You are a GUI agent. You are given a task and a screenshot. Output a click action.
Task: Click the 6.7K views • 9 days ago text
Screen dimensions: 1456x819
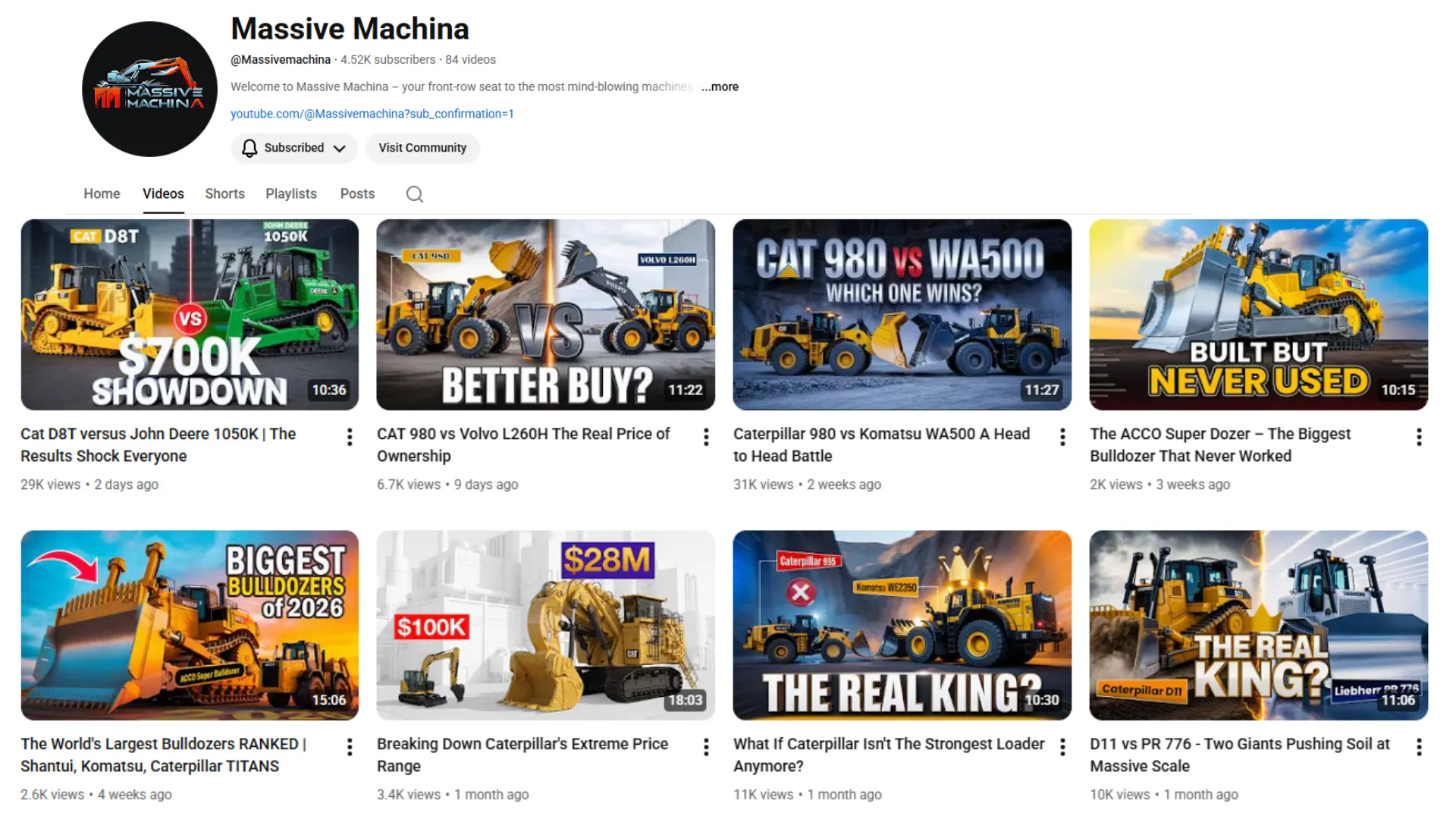(447, 485)
